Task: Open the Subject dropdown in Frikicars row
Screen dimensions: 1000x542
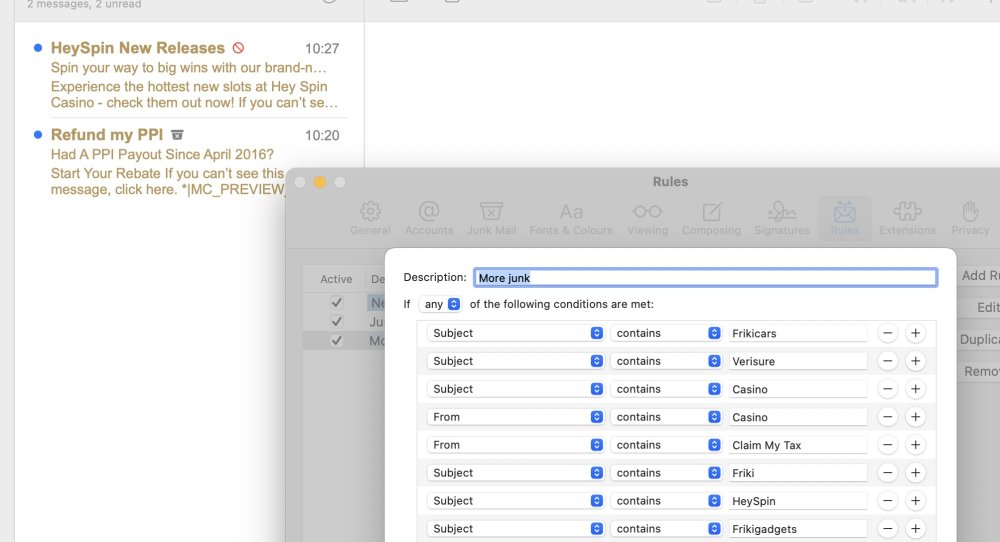Action: pyautogui.click(x=515, y=333)
